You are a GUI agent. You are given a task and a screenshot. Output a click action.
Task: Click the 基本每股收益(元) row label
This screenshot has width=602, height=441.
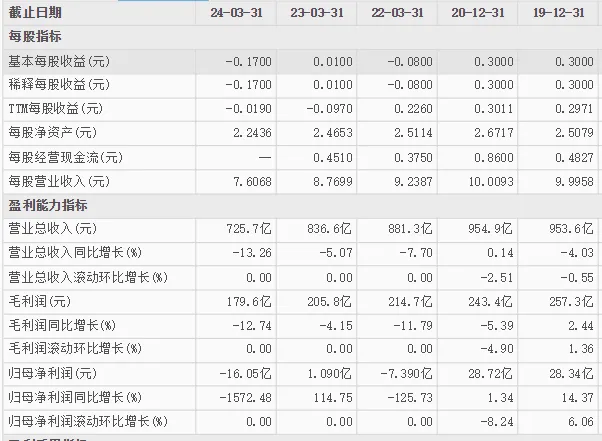58,61
